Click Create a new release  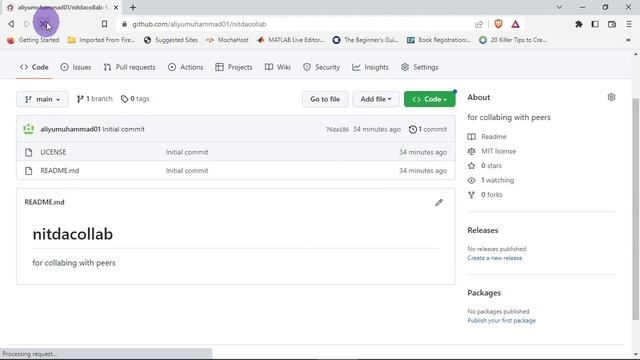(x=494, y=258)
